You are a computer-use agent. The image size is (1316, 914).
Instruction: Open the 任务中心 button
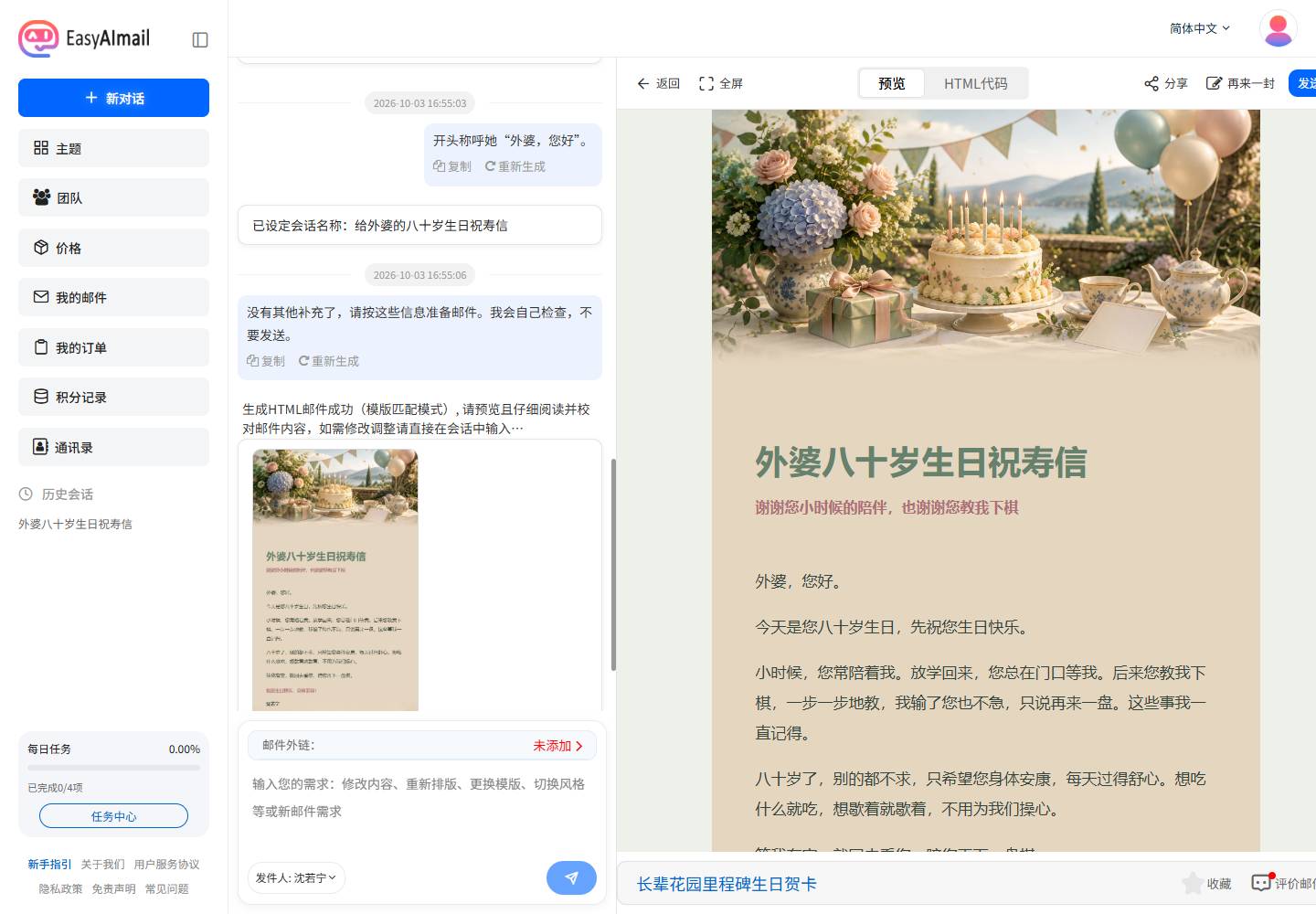click(x=113, y=816)
